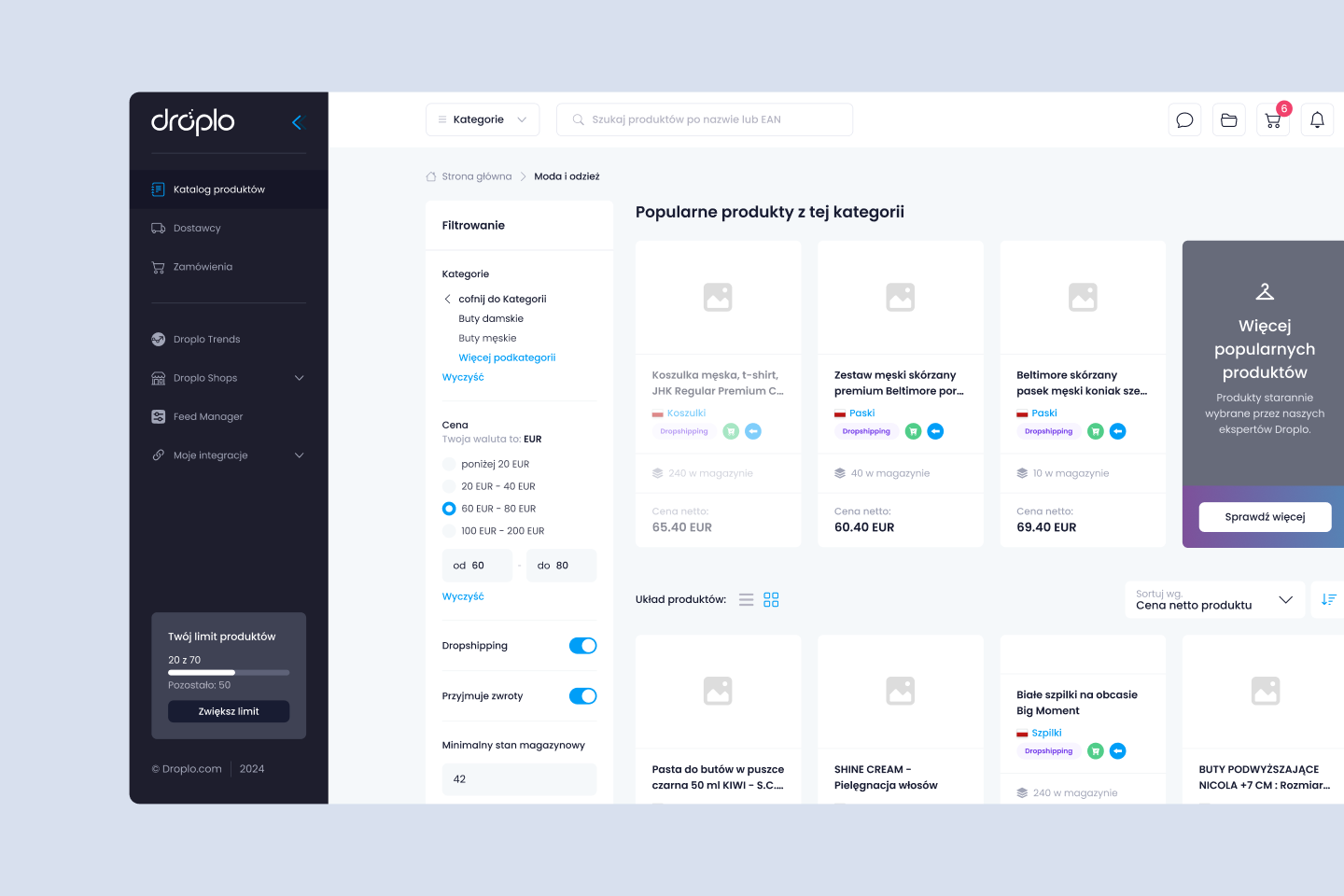Switch product layout to grid view
The image size is (1344, 896).
pyautogui.click(x=771, y=600)
